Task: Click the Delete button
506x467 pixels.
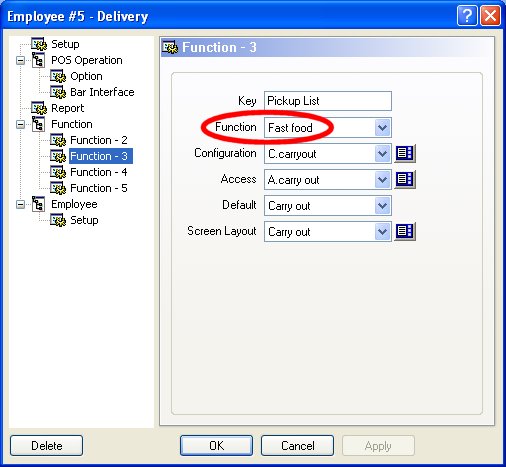Action: click(46, 445)
